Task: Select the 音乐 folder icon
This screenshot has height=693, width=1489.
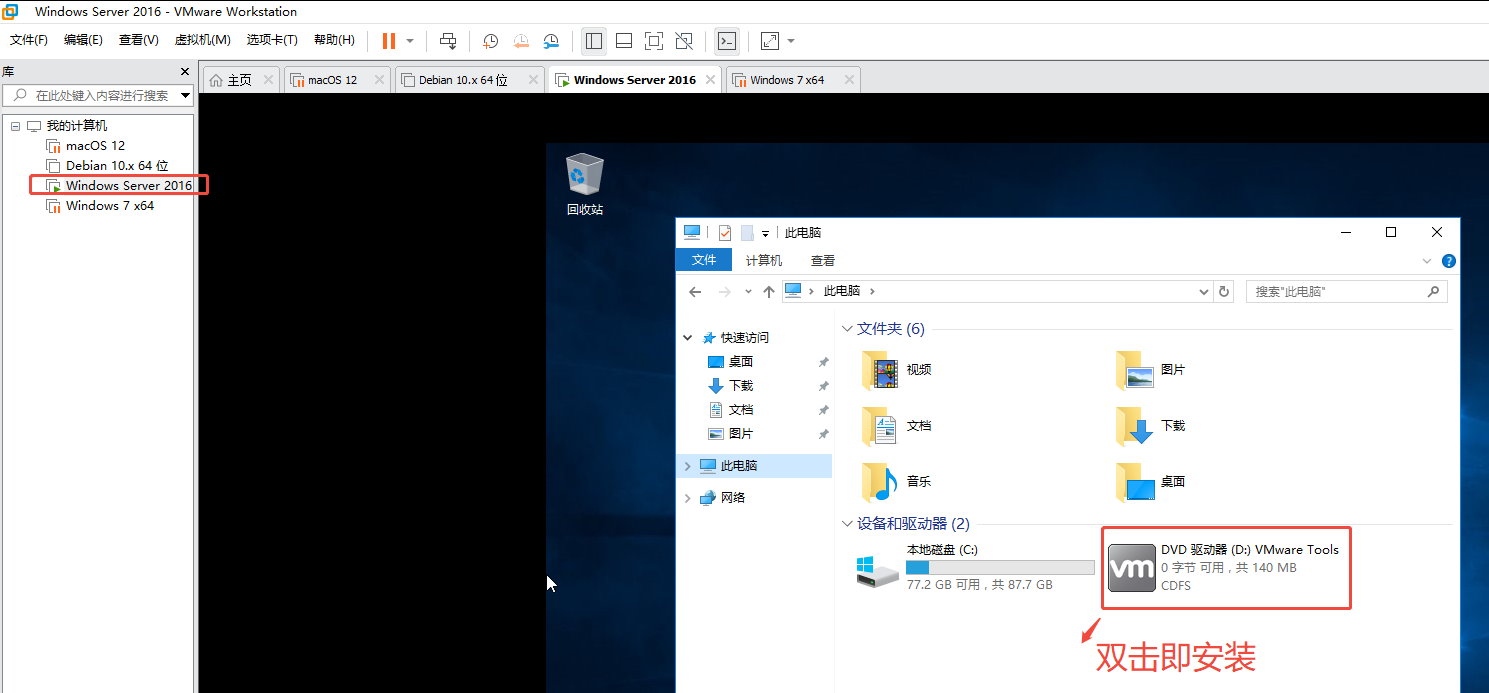Action: [880, 482]
